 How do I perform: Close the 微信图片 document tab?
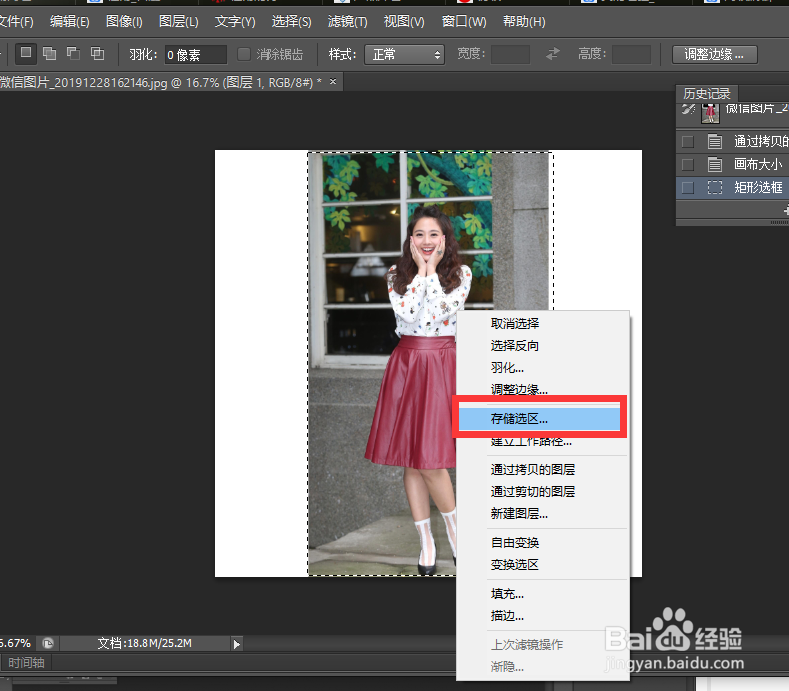coord(333,82)
